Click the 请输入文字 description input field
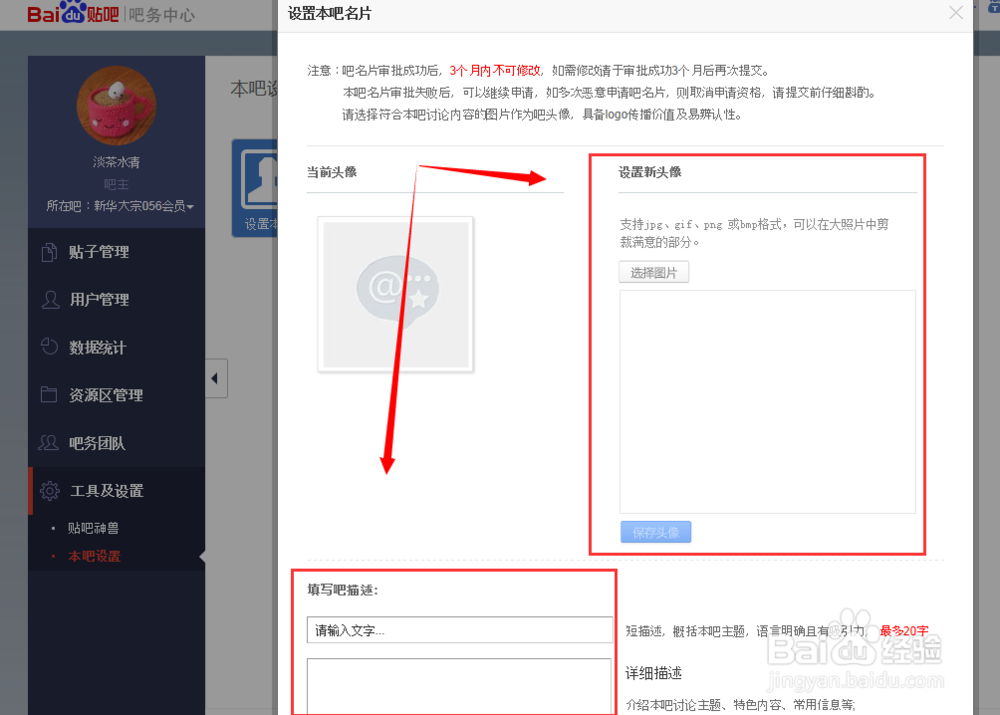The image size is (1000, 715). pos(459,629)
